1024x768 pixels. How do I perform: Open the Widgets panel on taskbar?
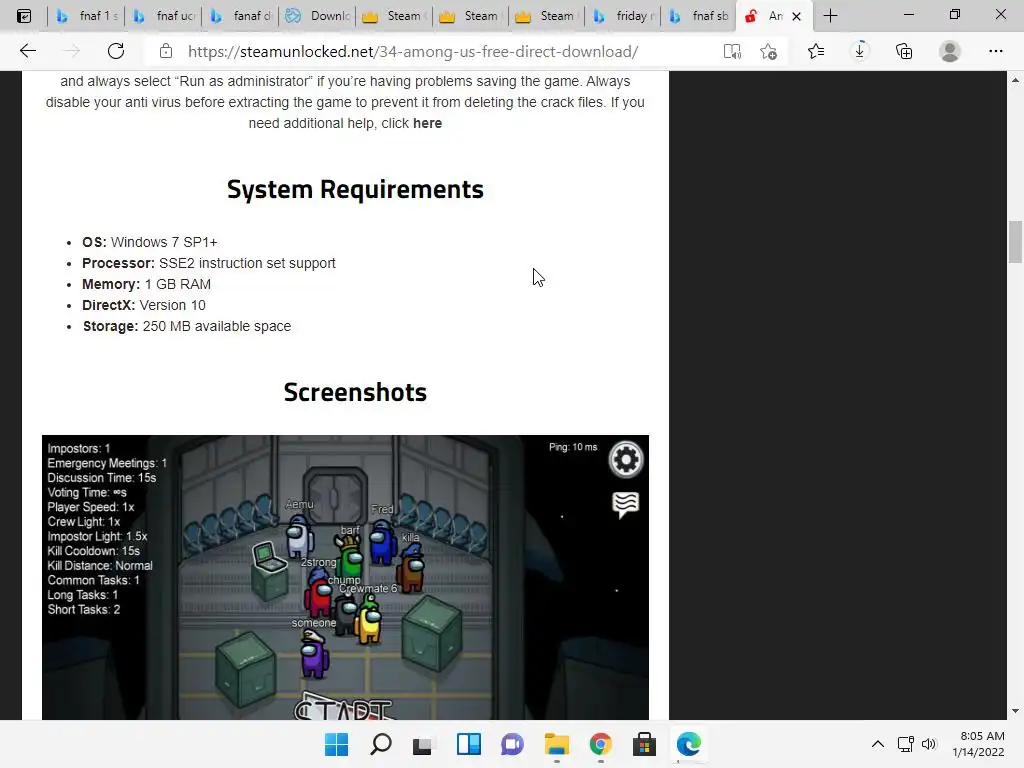click(x=469, y=744)
